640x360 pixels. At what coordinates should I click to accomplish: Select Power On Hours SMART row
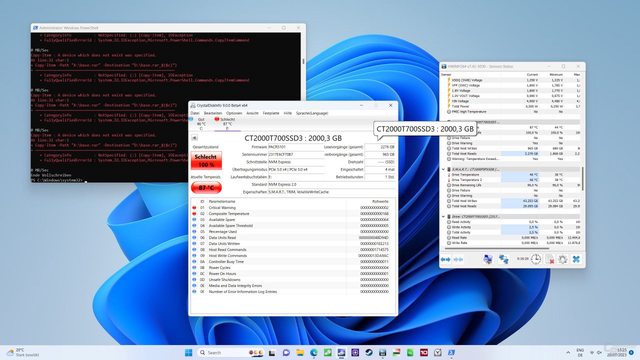[291, 273]
